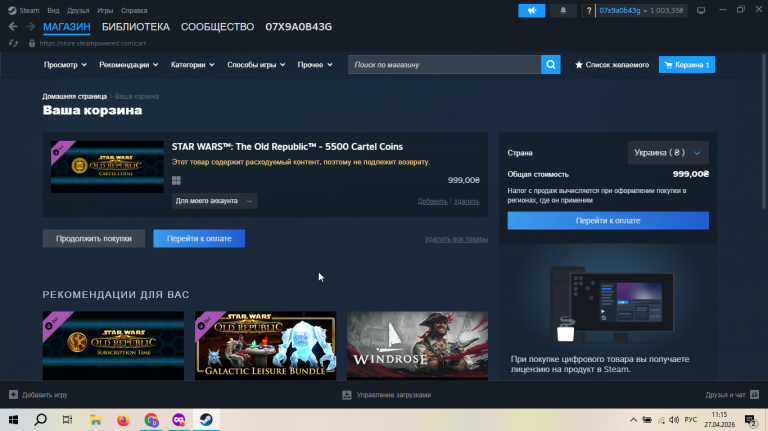Click the store search magnifier button
The image size is (768, 431).
[x=551, y=65]
